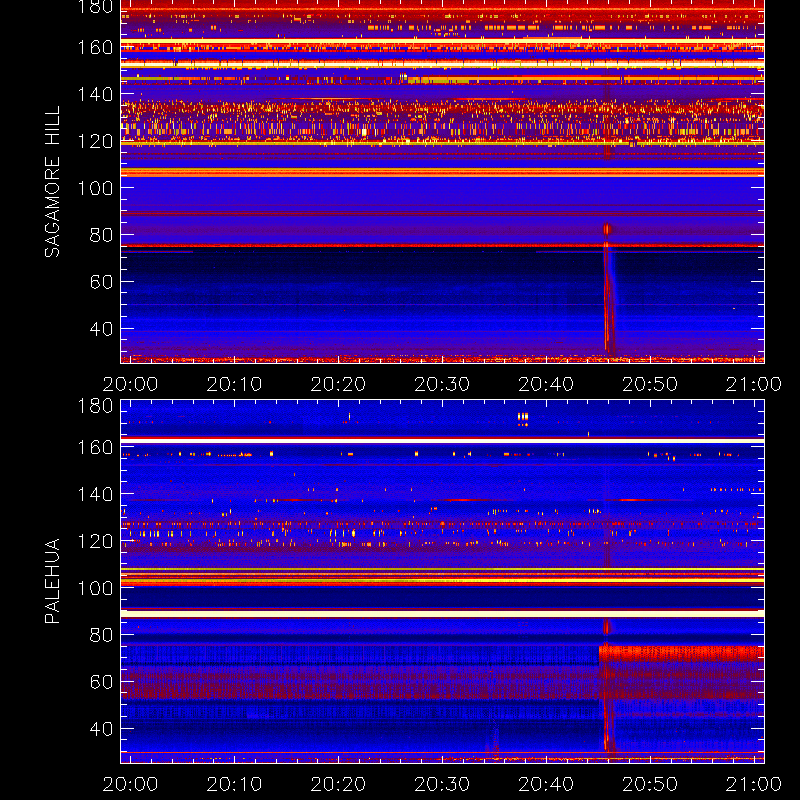Click 20:00 time label under Palehua plot
The width and height of the screenshot is (800, 800).
[130, 784]
